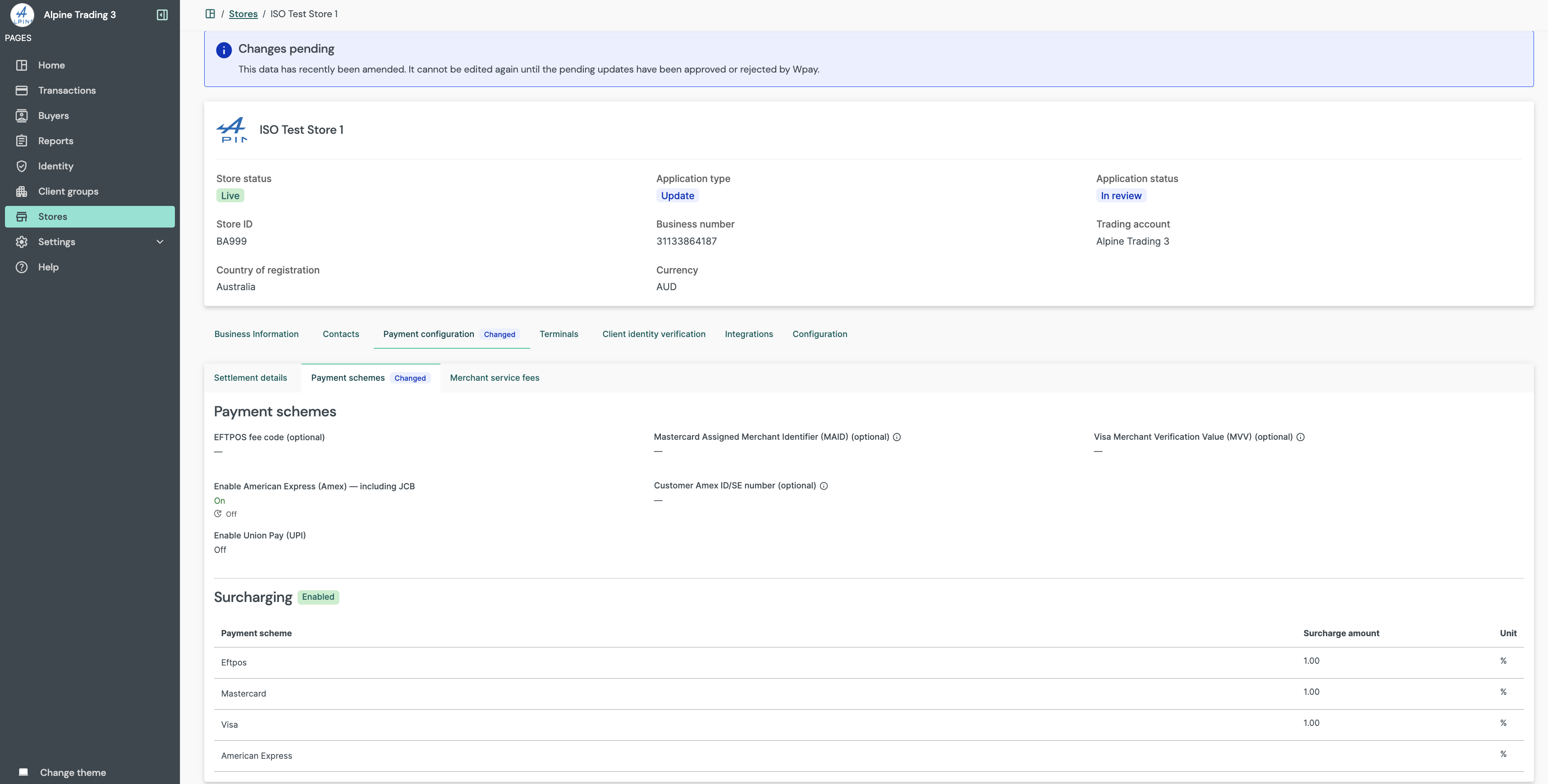Open the Contacts tab
The width and height of the screenshot is (1548, 784).
coord(340,334)
